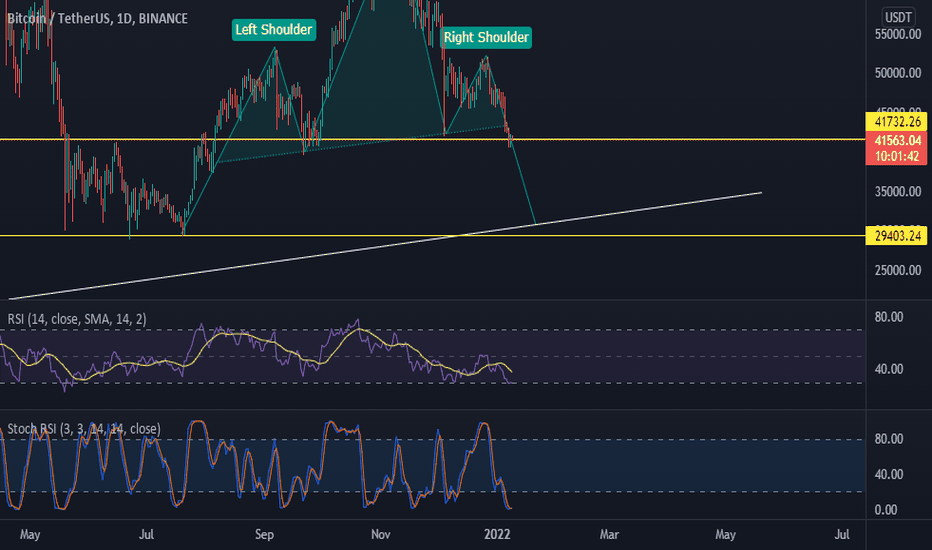Select the 41732.26 yellow price label
Image resolution: width=932 pixels, height=550 pixels.
[897, 122]
